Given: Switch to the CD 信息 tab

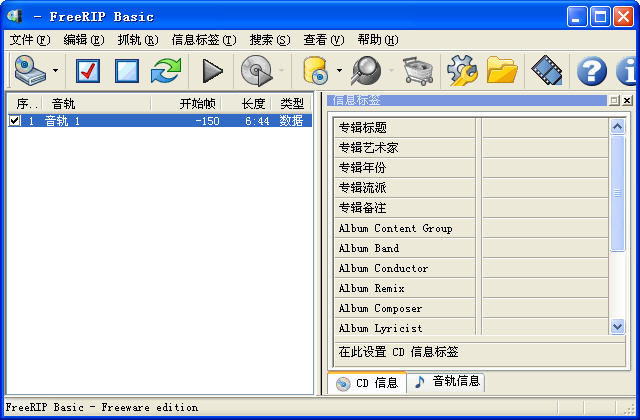Looking at the screenshot, I should pyautogui.click(x=367, y=383).
